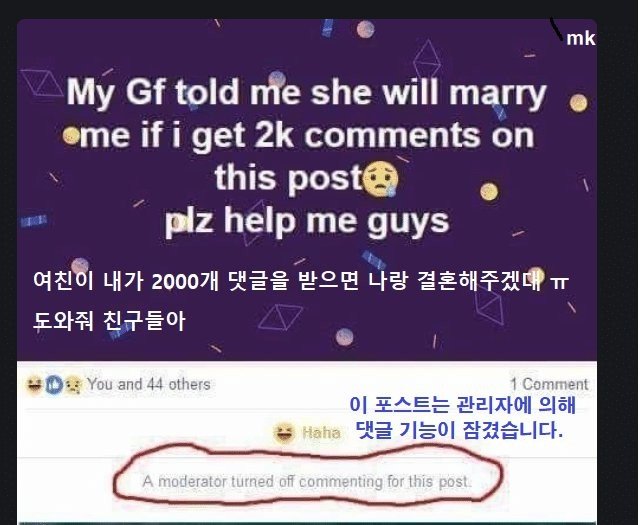This screenshot has width=640, height=525.
Task: Click the blue Like thumbs-up reaction icon
Action: click(54, 385)
